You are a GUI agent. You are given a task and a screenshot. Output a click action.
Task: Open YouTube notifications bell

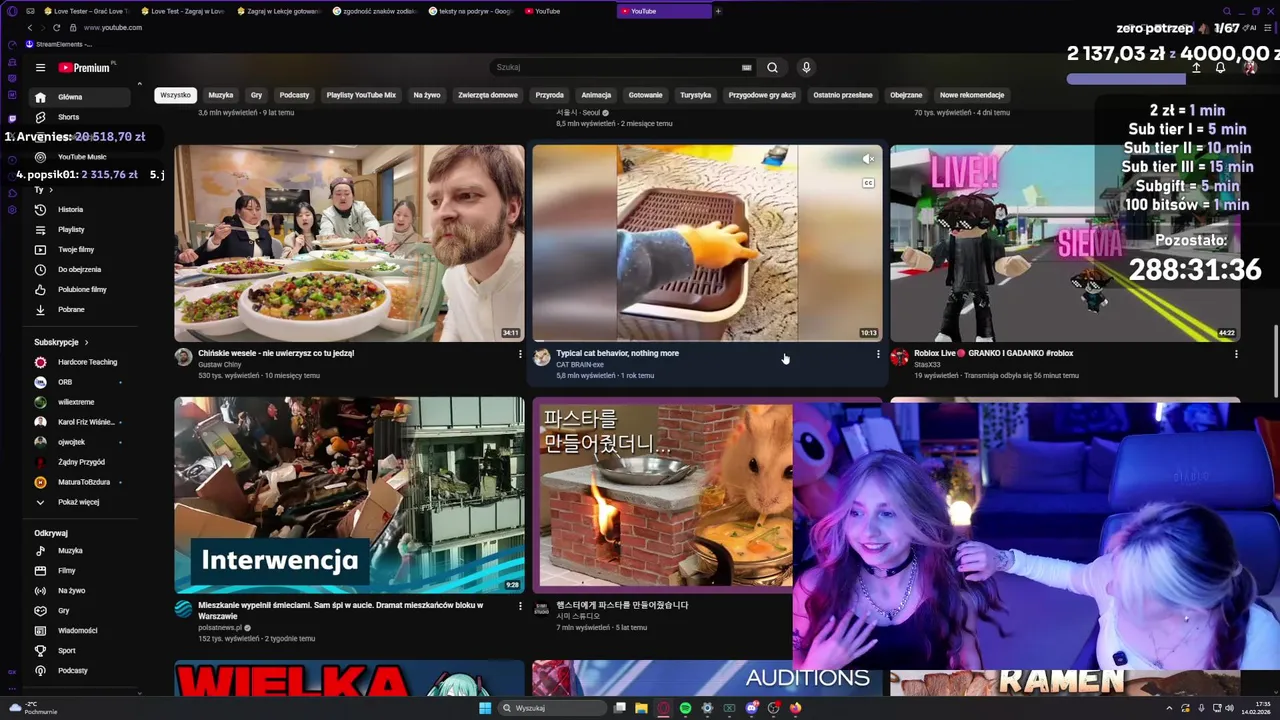[1220, 68]
